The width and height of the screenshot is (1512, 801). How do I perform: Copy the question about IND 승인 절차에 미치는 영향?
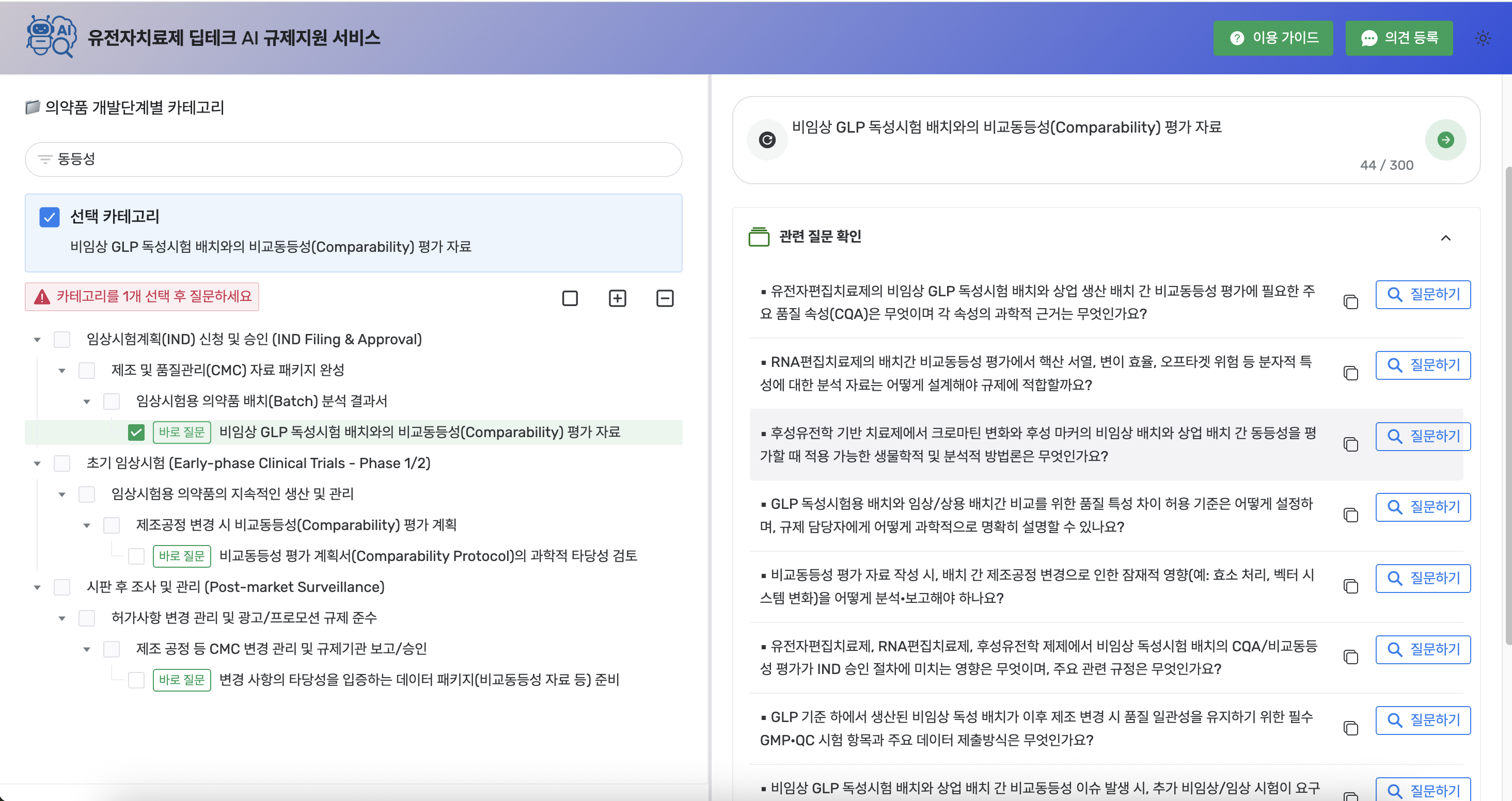1350,656
